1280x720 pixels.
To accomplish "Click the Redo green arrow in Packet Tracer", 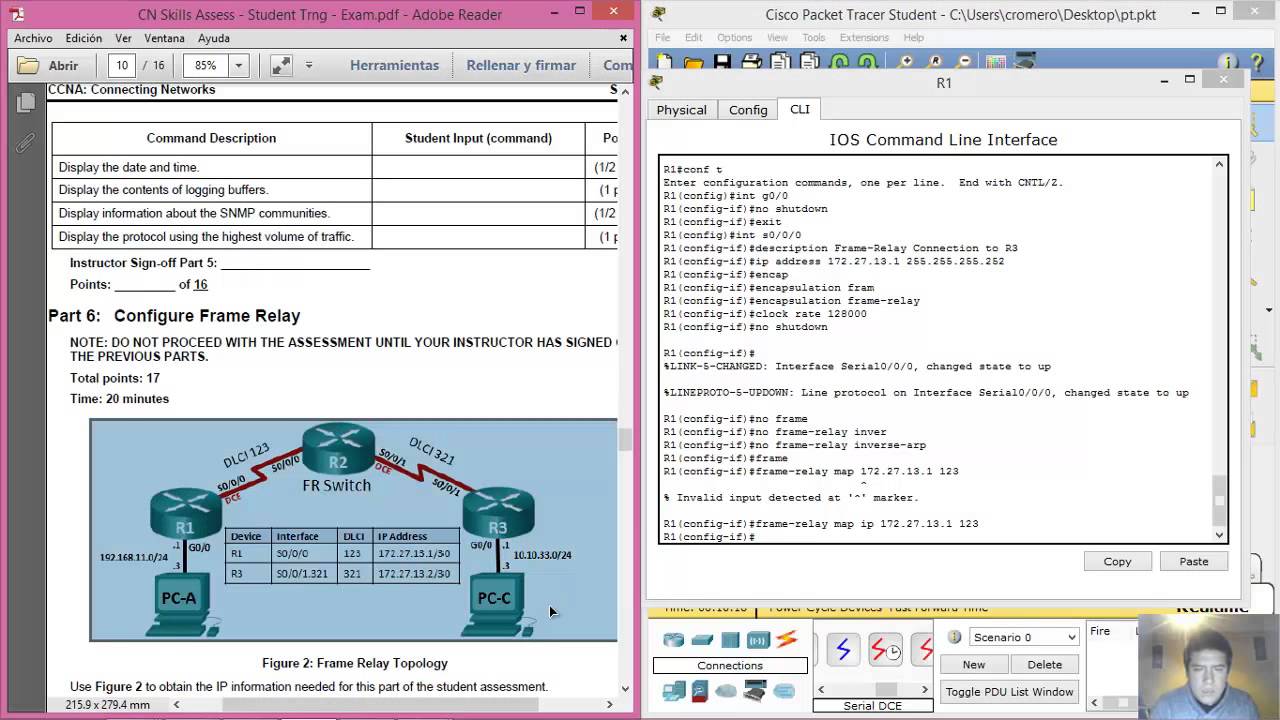I will click(x=867, y=62).
